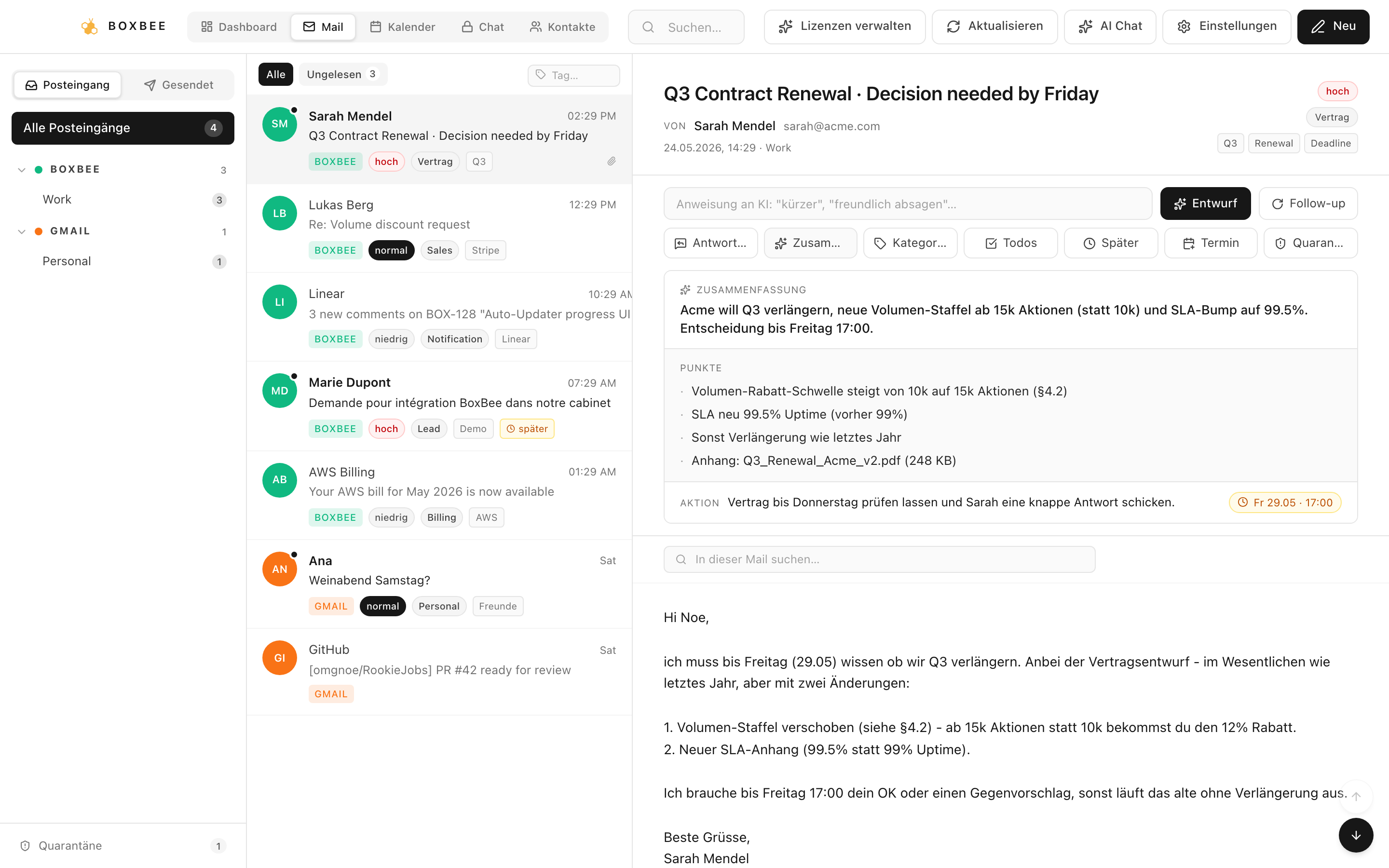Click Termin calendar action button
This screenshot has width=1389, height=868.
(1211, 244)
